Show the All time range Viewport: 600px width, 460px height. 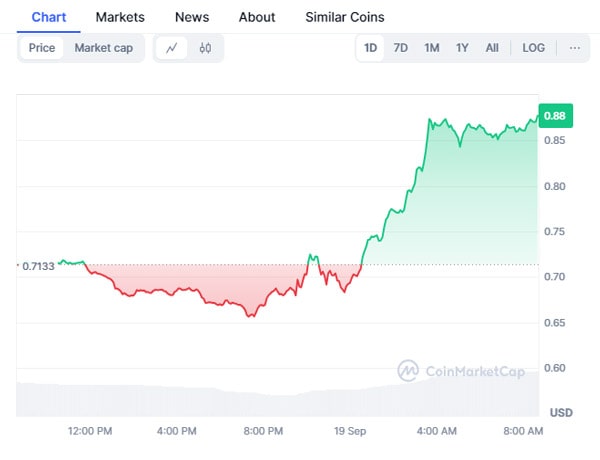tap(492, 48)
